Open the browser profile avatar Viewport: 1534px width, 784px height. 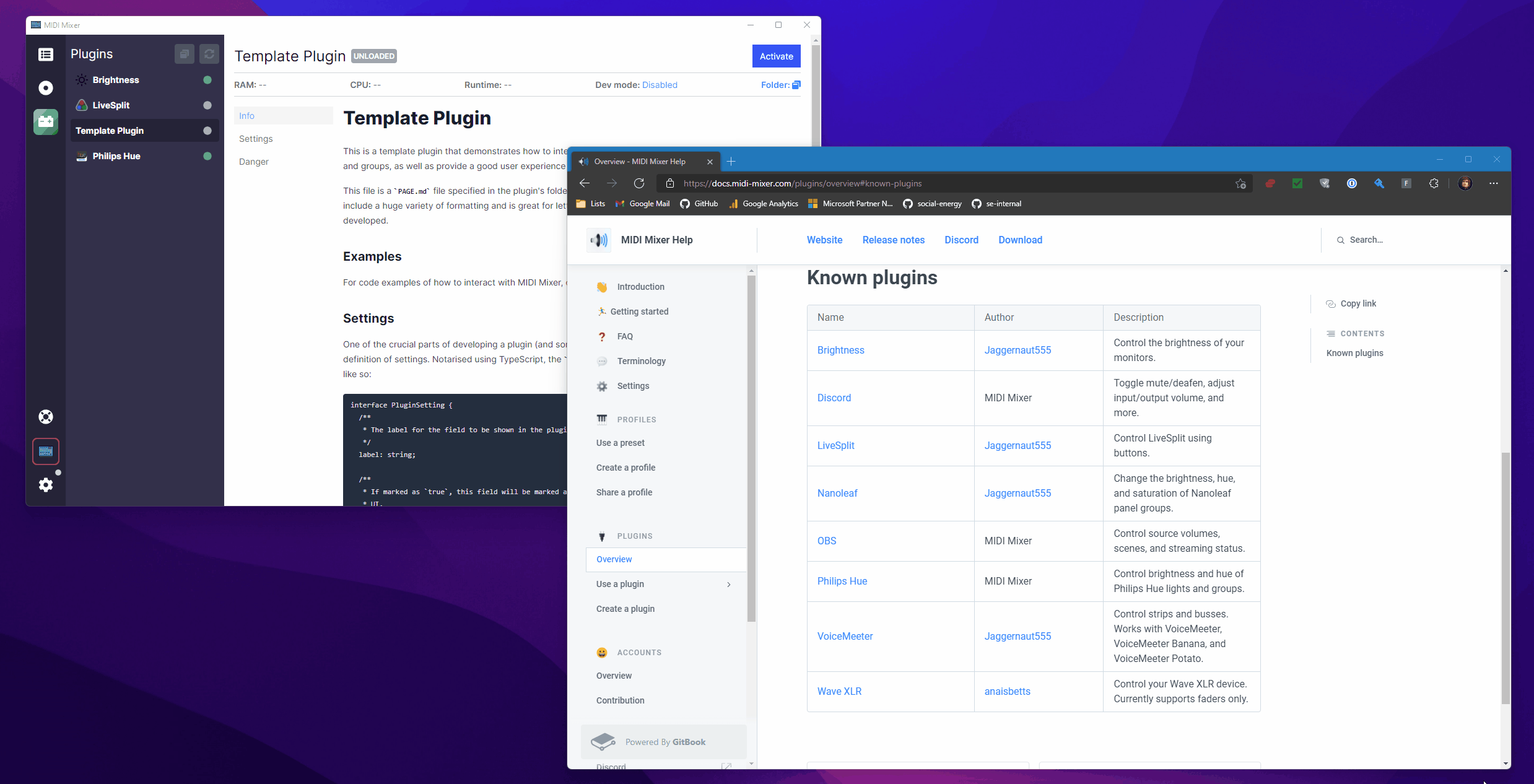(1465, 183)
